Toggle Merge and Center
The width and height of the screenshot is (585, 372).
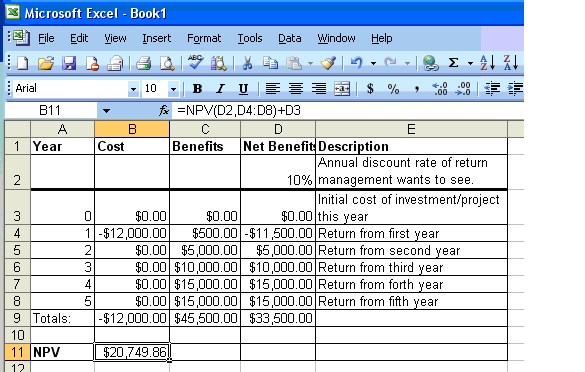(x=342, y=89)
